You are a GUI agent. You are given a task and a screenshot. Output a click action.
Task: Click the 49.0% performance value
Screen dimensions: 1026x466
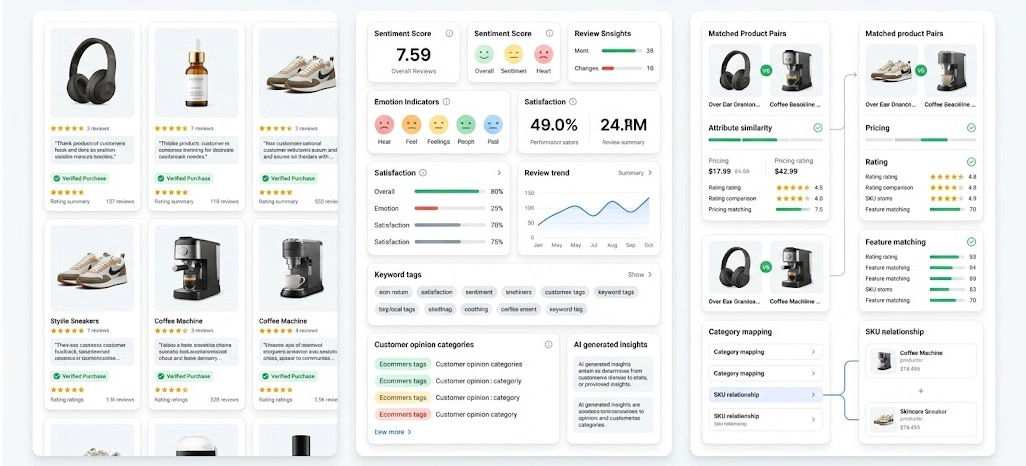[554, 125]
